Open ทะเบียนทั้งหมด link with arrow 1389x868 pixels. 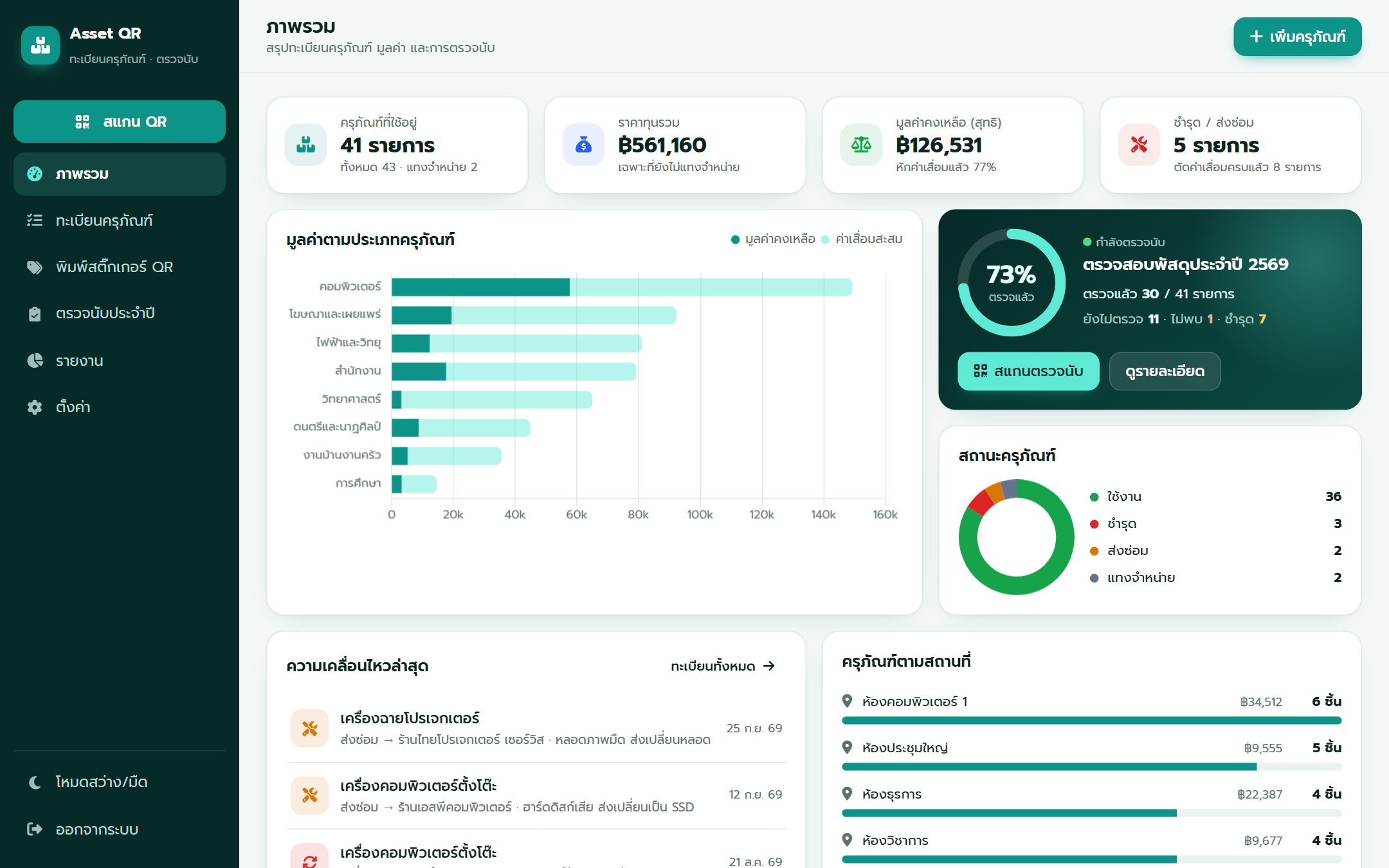[x=723, y=666]
